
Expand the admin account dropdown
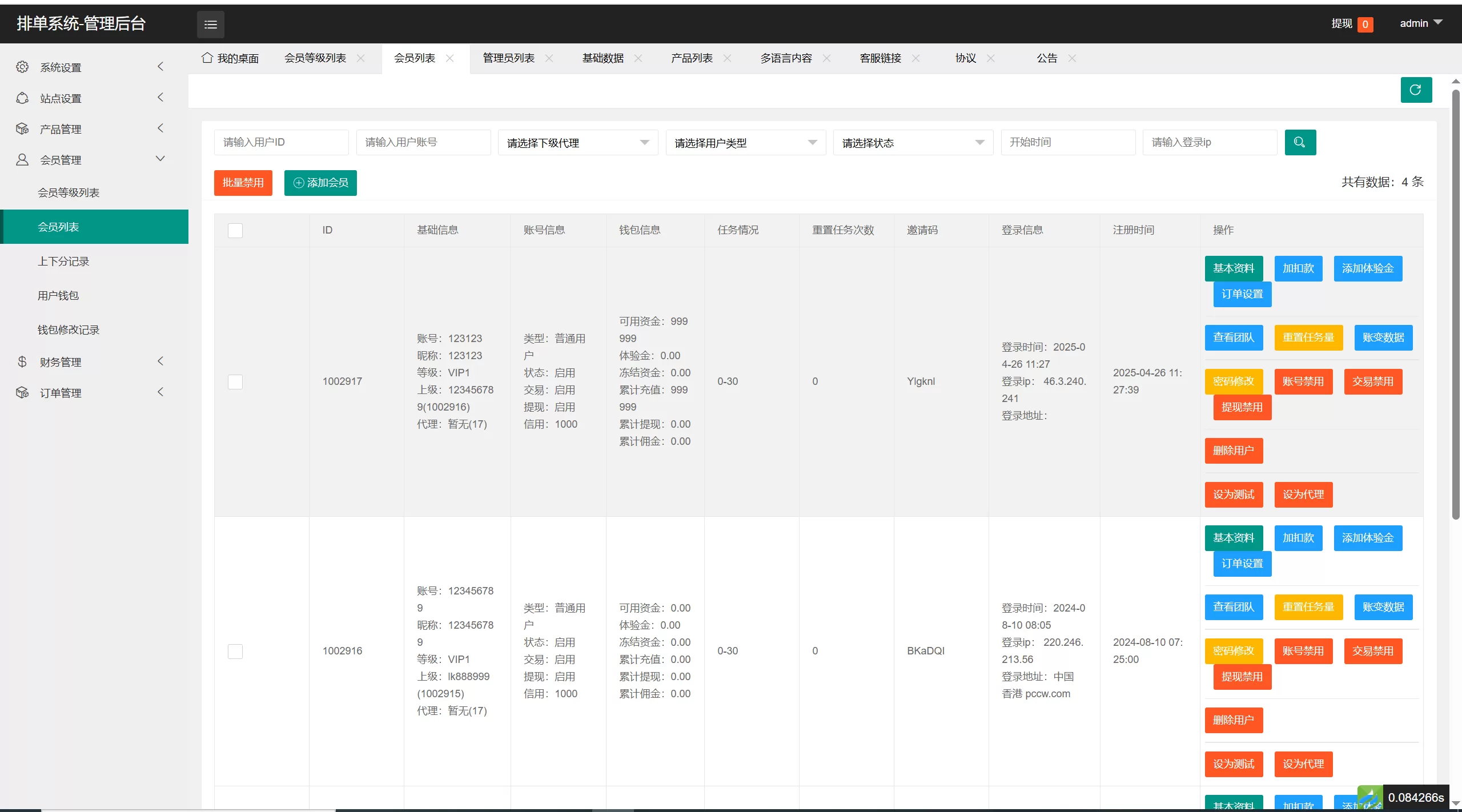point(1420,23)
